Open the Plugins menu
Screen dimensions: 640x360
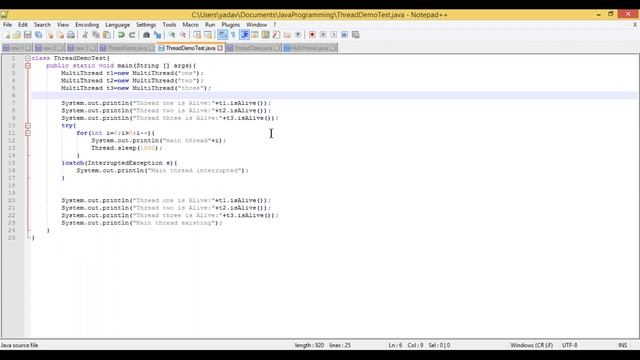pos(231,25)
